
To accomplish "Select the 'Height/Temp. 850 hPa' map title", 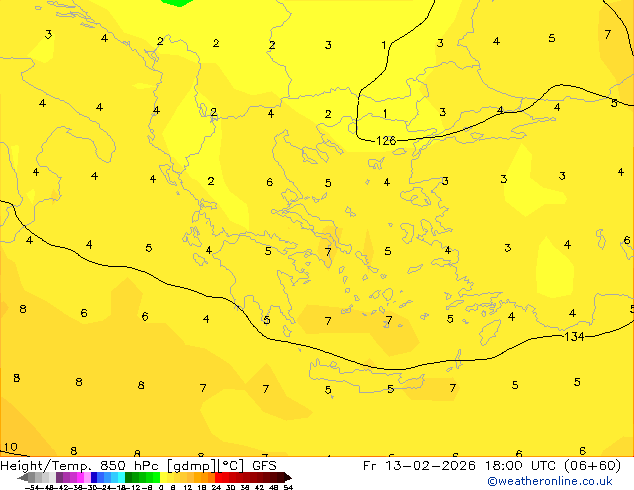I will [x=80, y=466].
